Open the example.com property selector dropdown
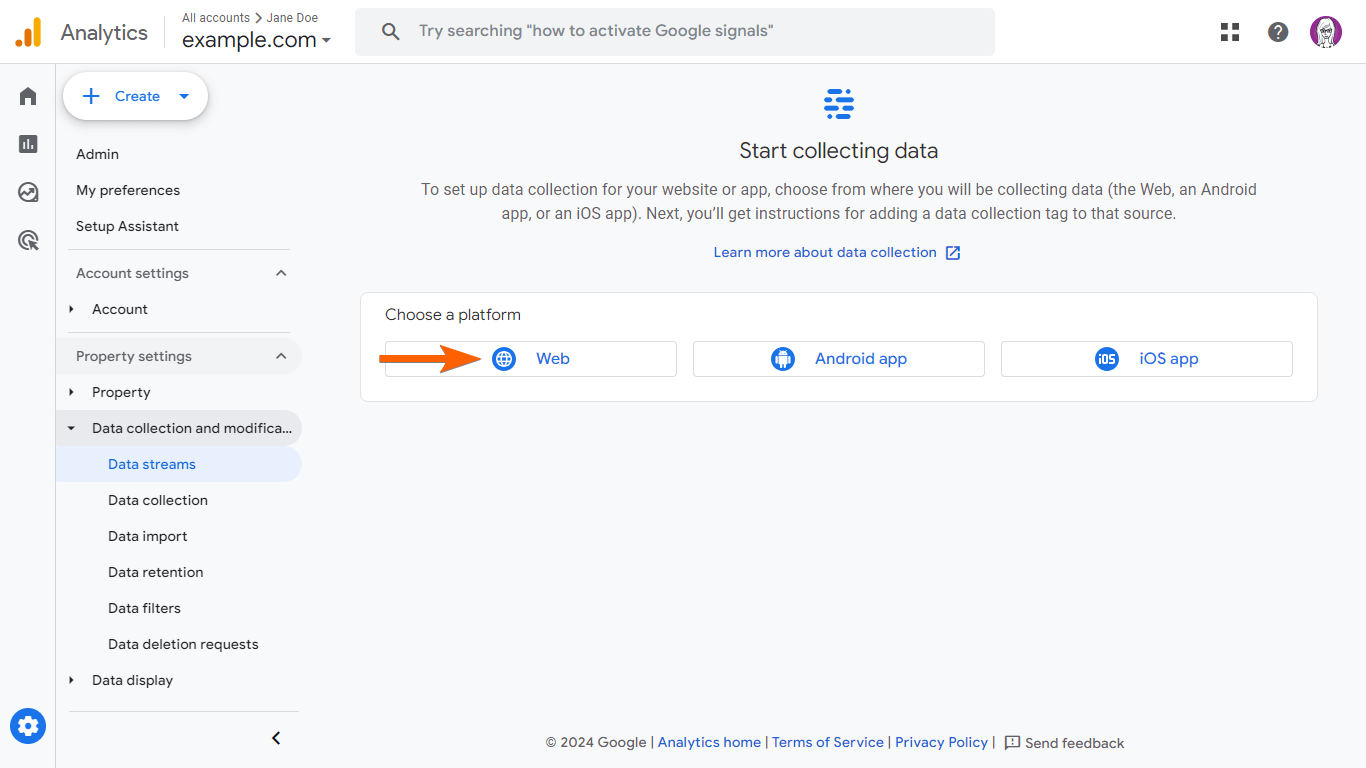The height and width of the screenshot is (768, 1366). click(256, 41)
